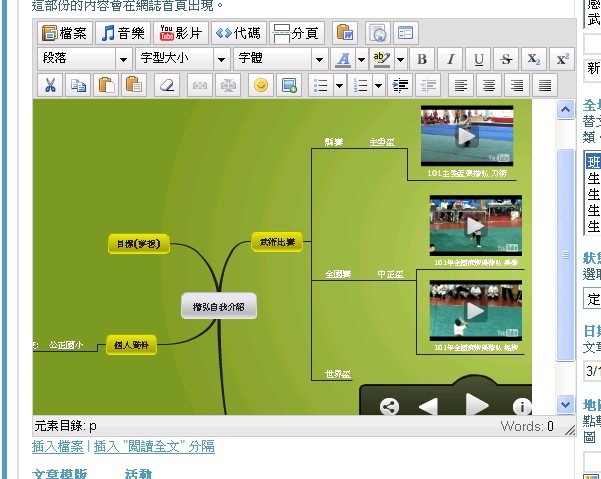Viewport: 601px width, 479px height.
Task: Click the 目標(夢想) mind map node
Action: 139,244
